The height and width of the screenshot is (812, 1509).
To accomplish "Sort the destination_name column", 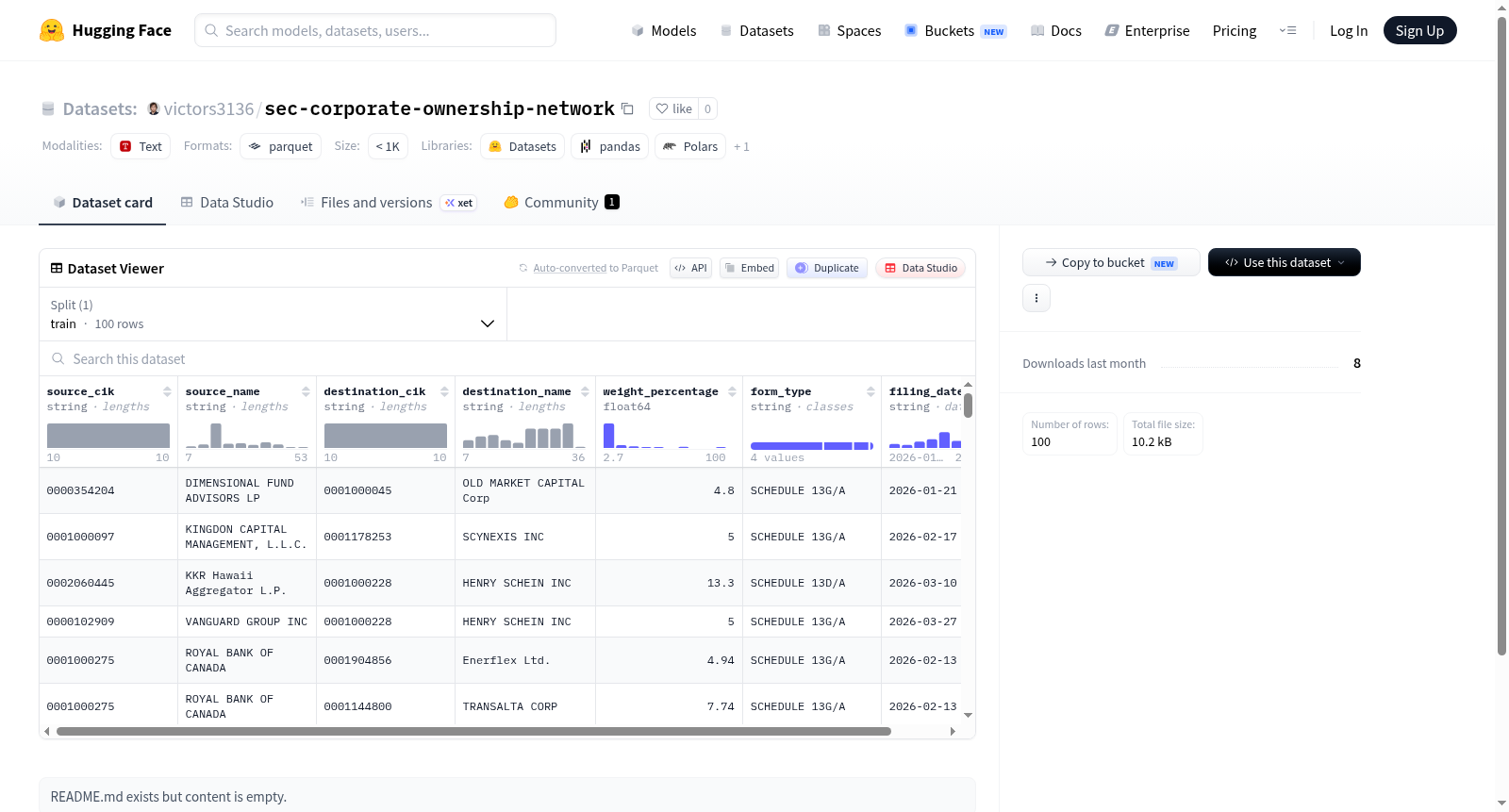I will (x=585, y=391).
